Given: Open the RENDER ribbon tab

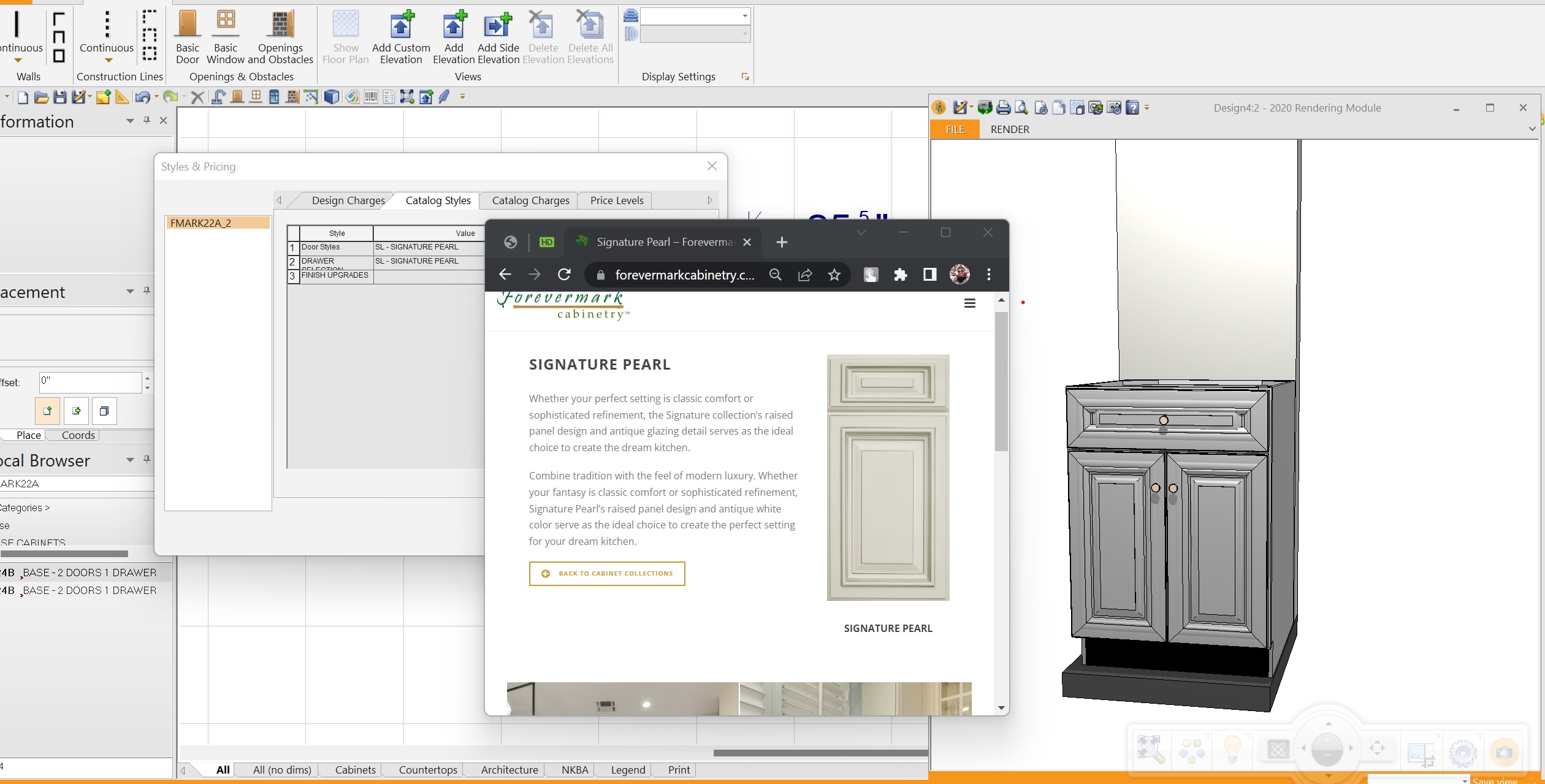Looking at the screenshot, I should point(1010,129).
